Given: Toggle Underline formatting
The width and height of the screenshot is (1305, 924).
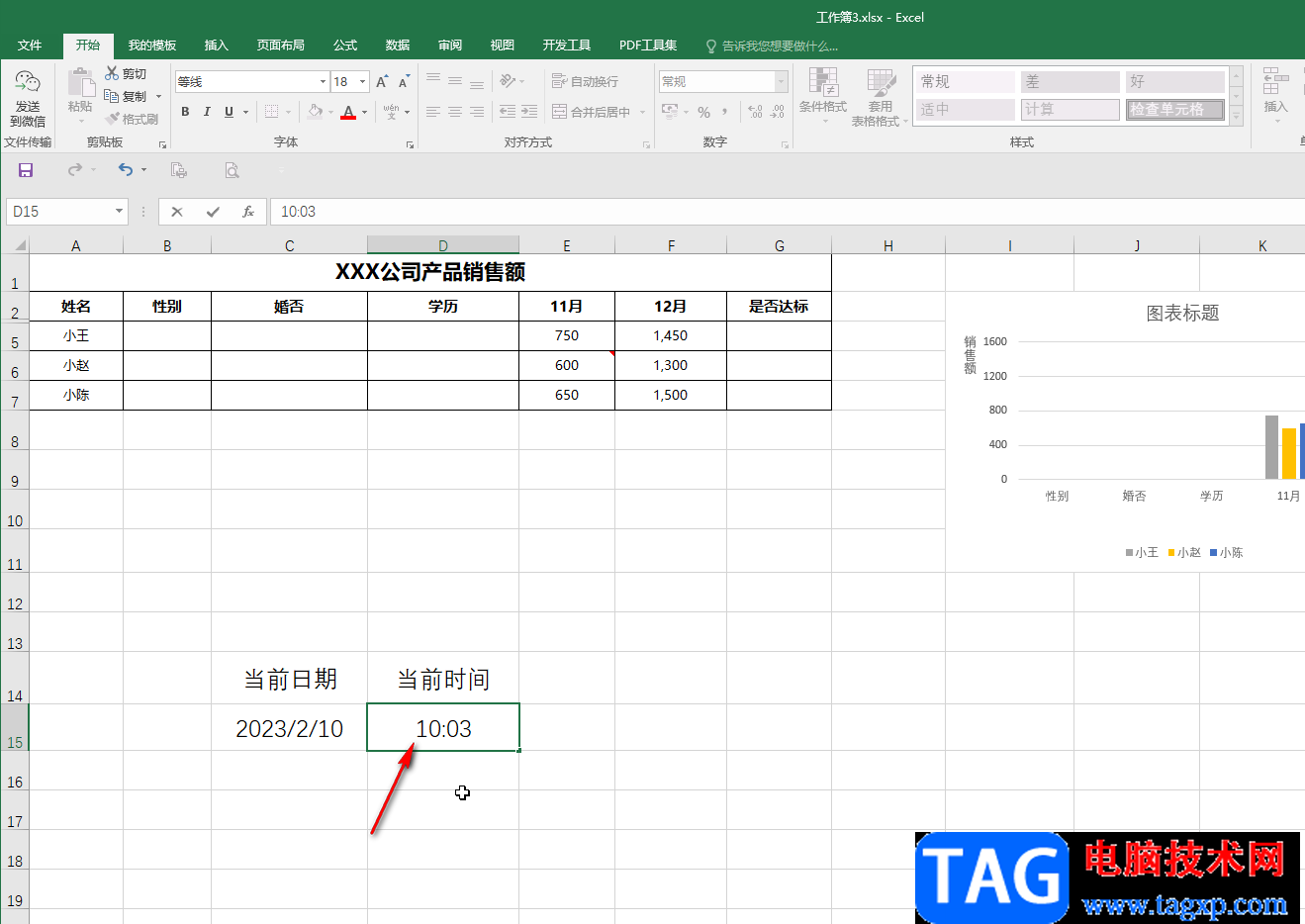Looking at the screenshot, I should [229, 112].
